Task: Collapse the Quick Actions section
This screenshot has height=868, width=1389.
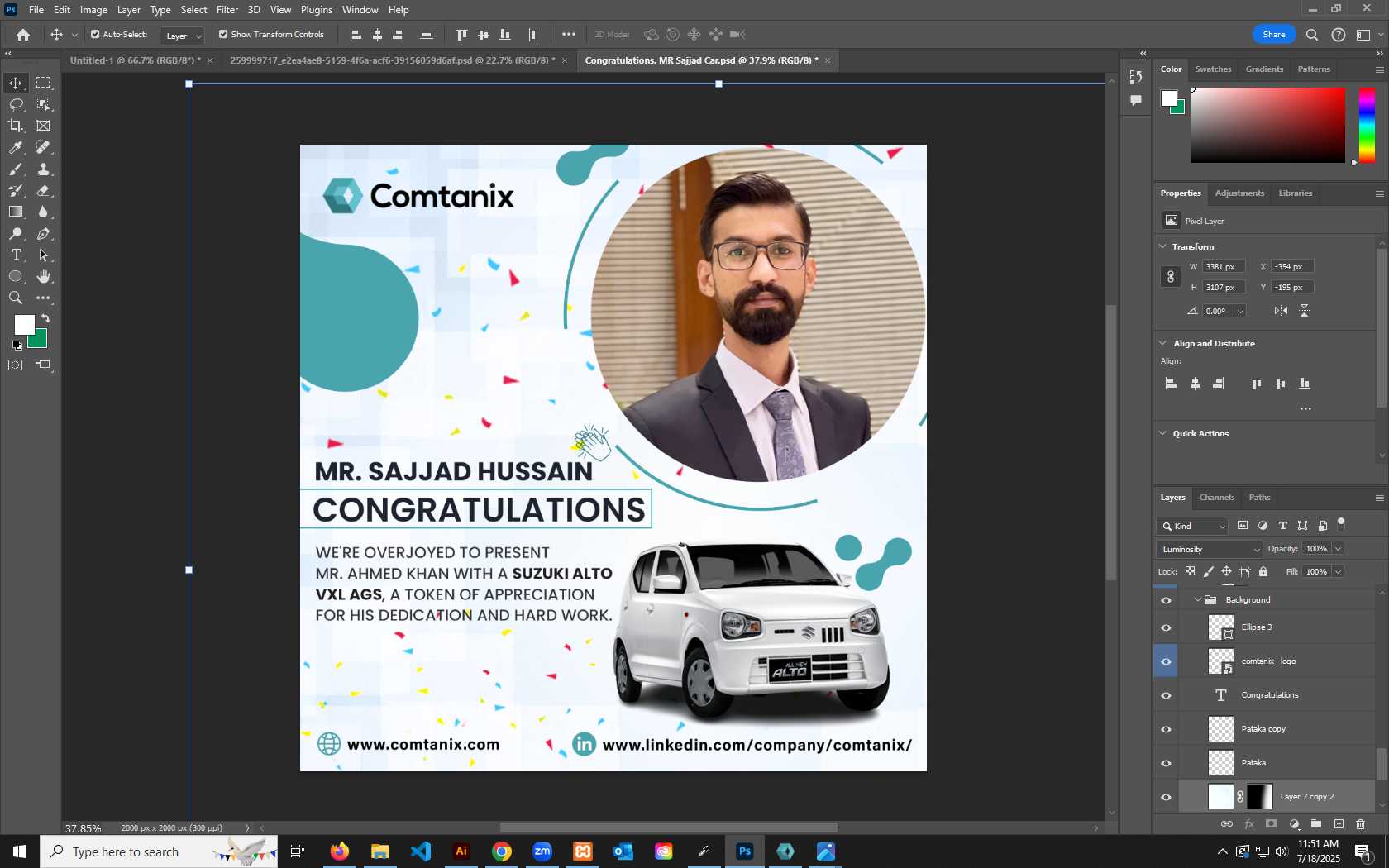Action: pyautogui.click(x=1162, y=433)
